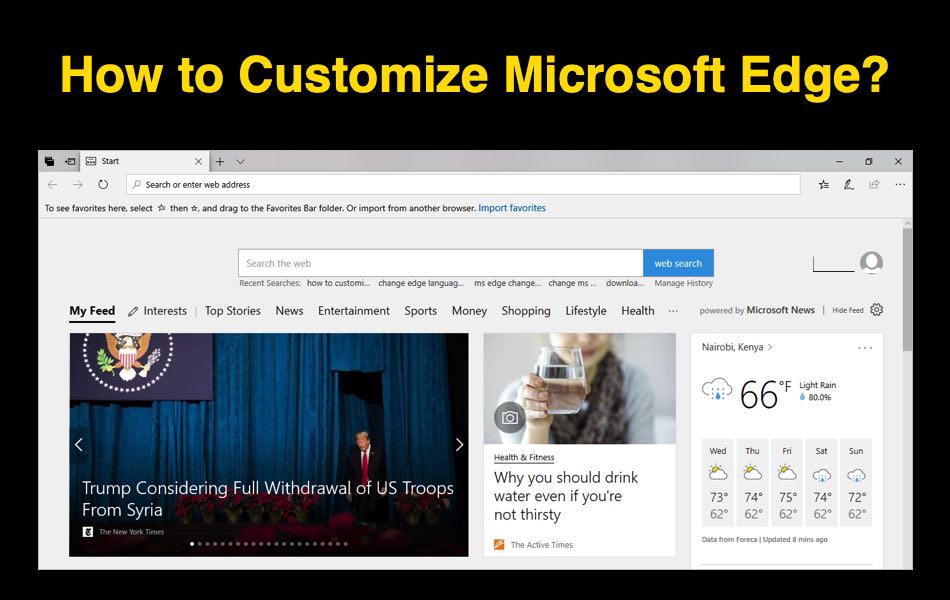The width and height of the screenshot is (950, 600).
Task: Go back to previous page
Action: (x=53, y=185)
